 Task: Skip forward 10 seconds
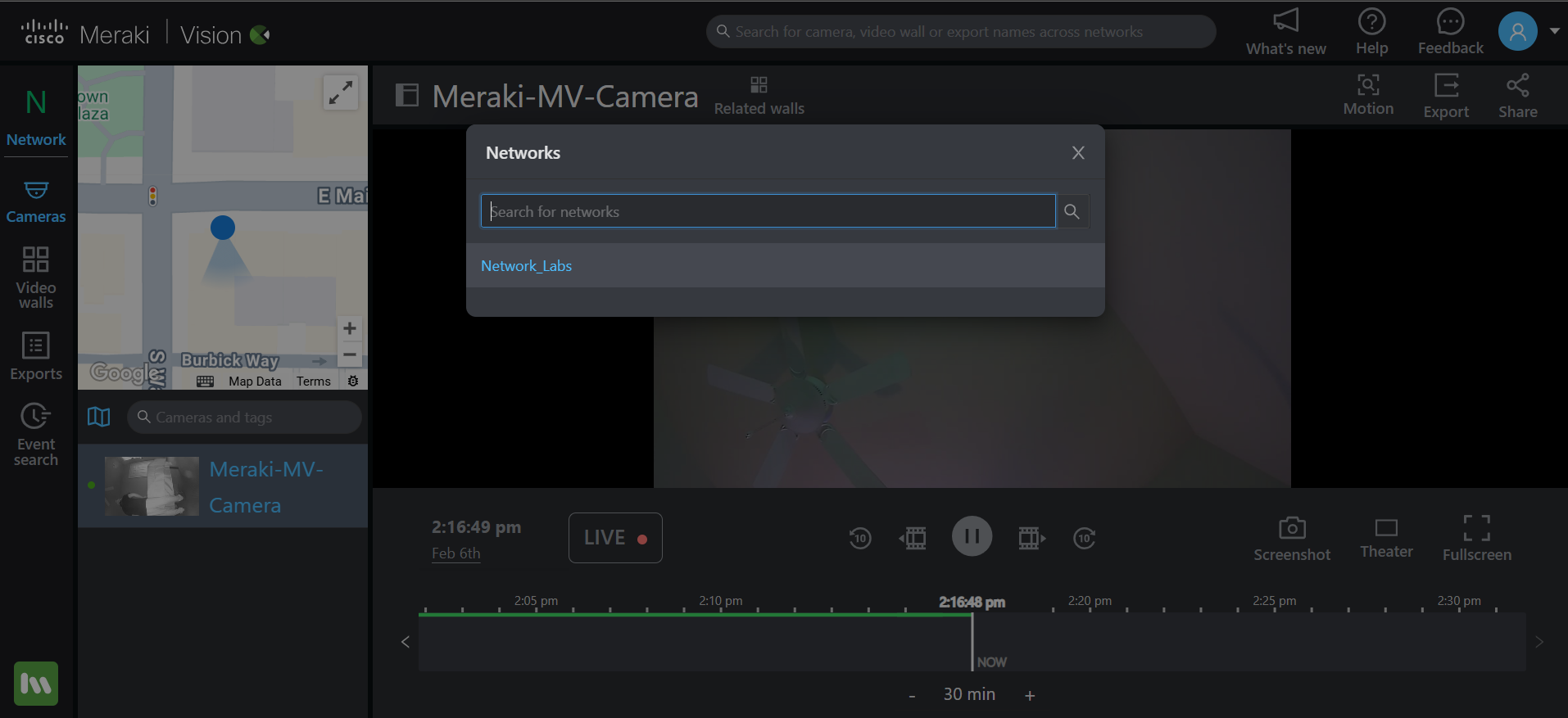click(x=1085, y=538)
